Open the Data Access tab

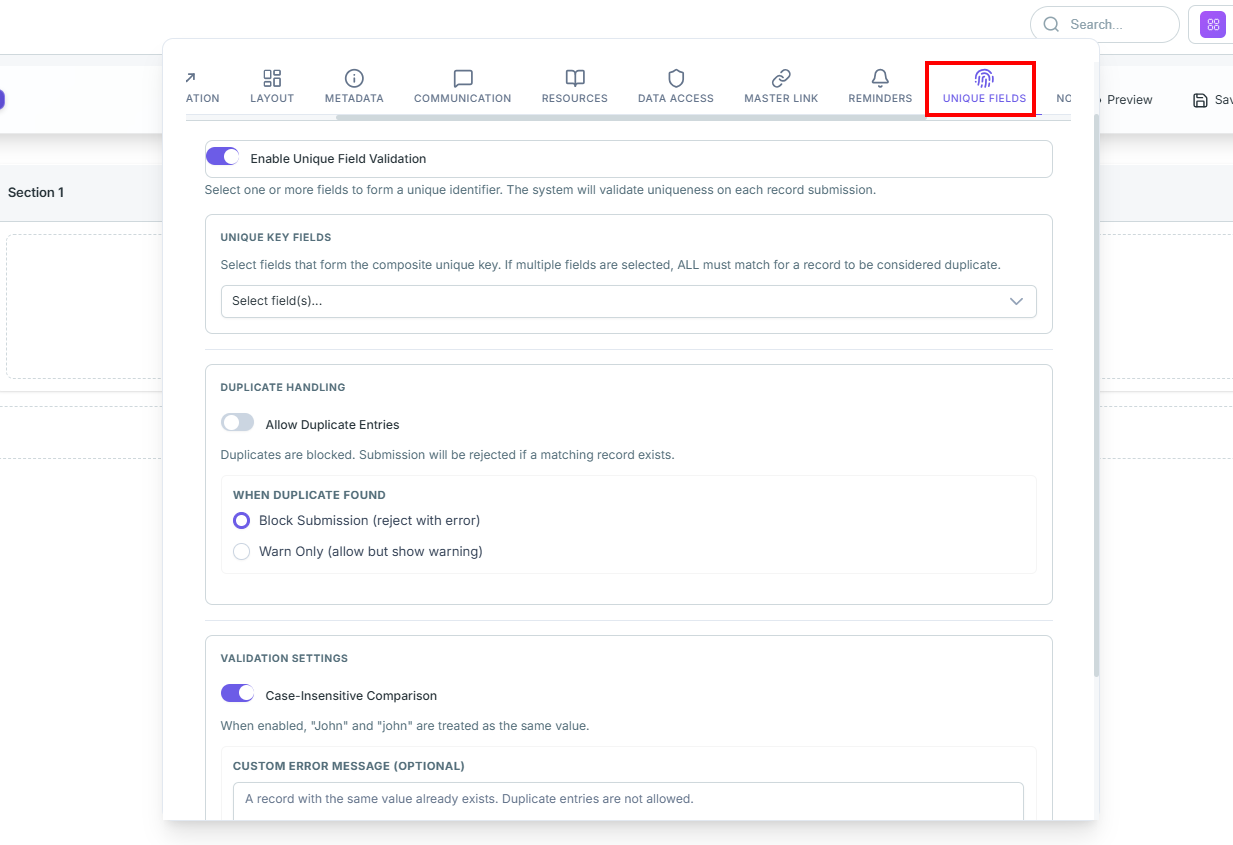pyautogui.click(x=676, y=87)
